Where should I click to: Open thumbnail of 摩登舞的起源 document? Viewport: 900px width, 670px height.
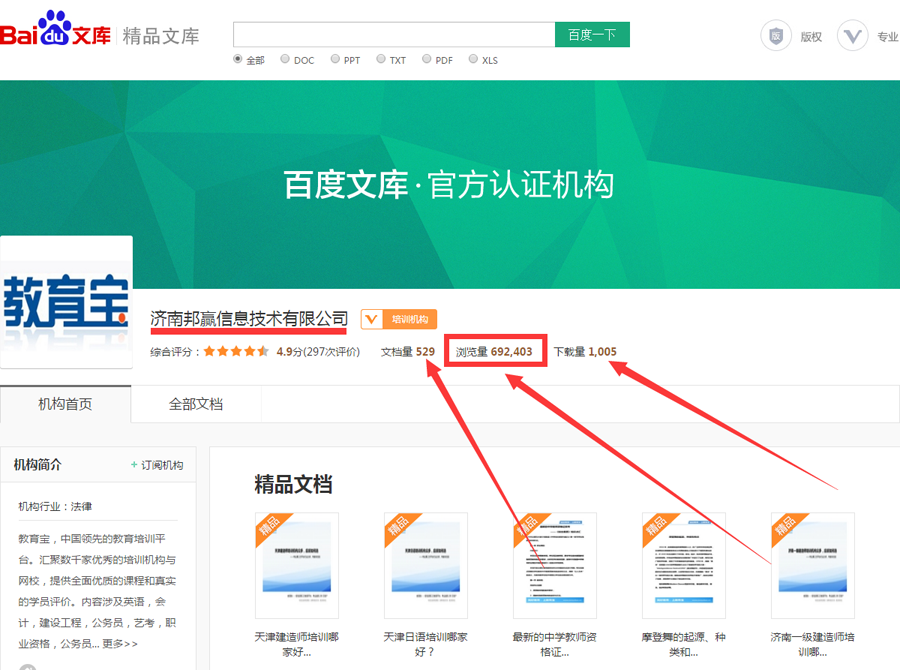pos(684,565)
